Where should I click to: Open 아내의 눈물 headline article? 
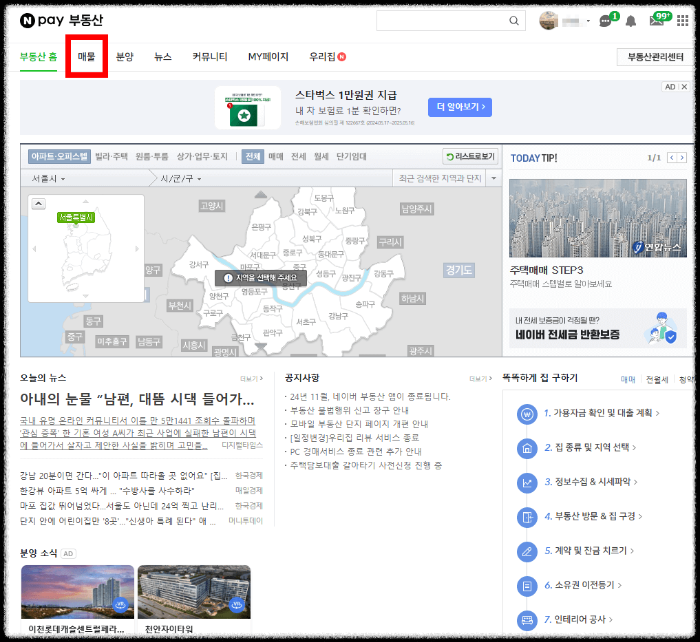click(137, 399)
